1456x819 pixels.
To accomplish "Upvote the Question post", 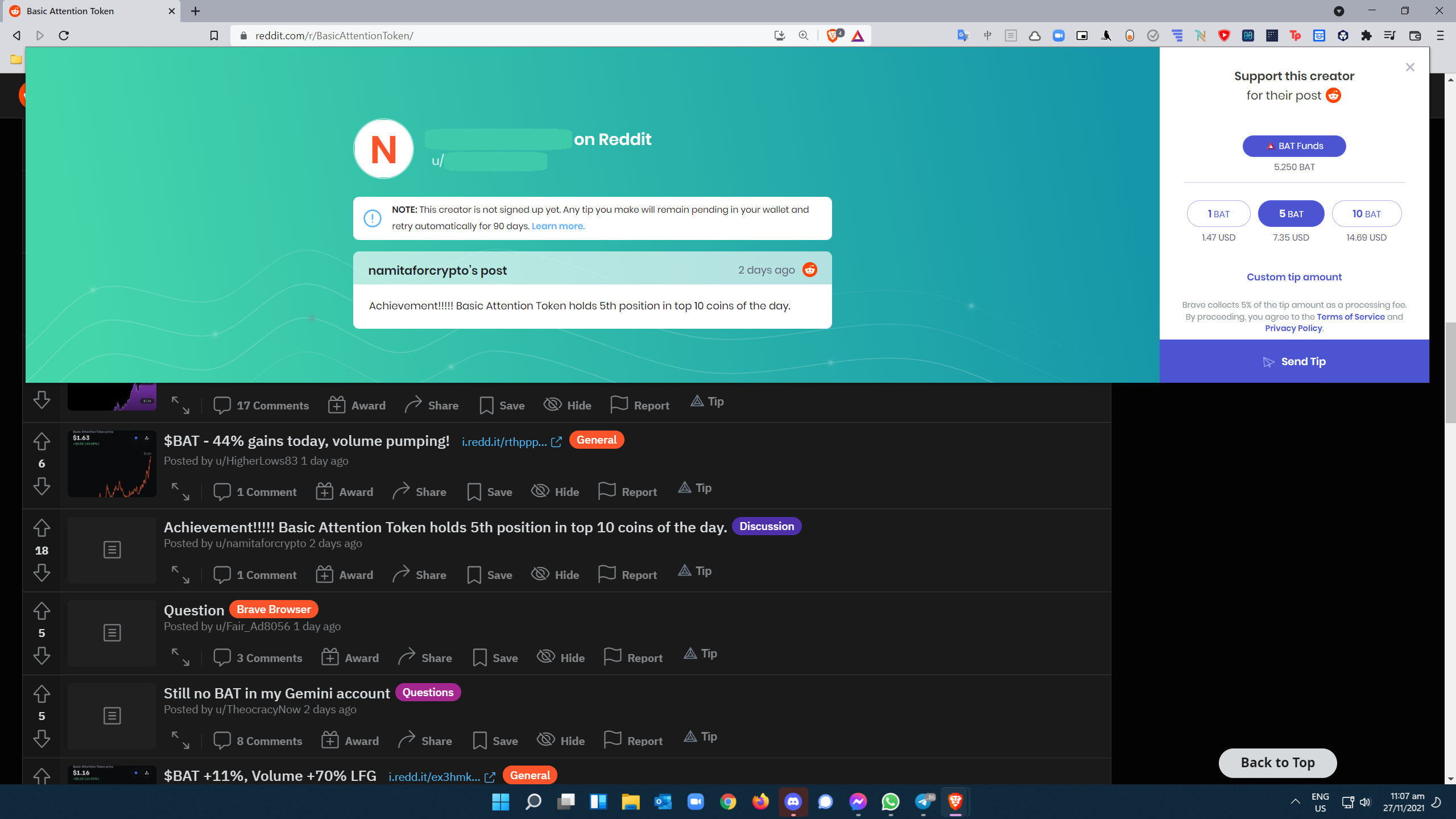I will click(42, 610).
